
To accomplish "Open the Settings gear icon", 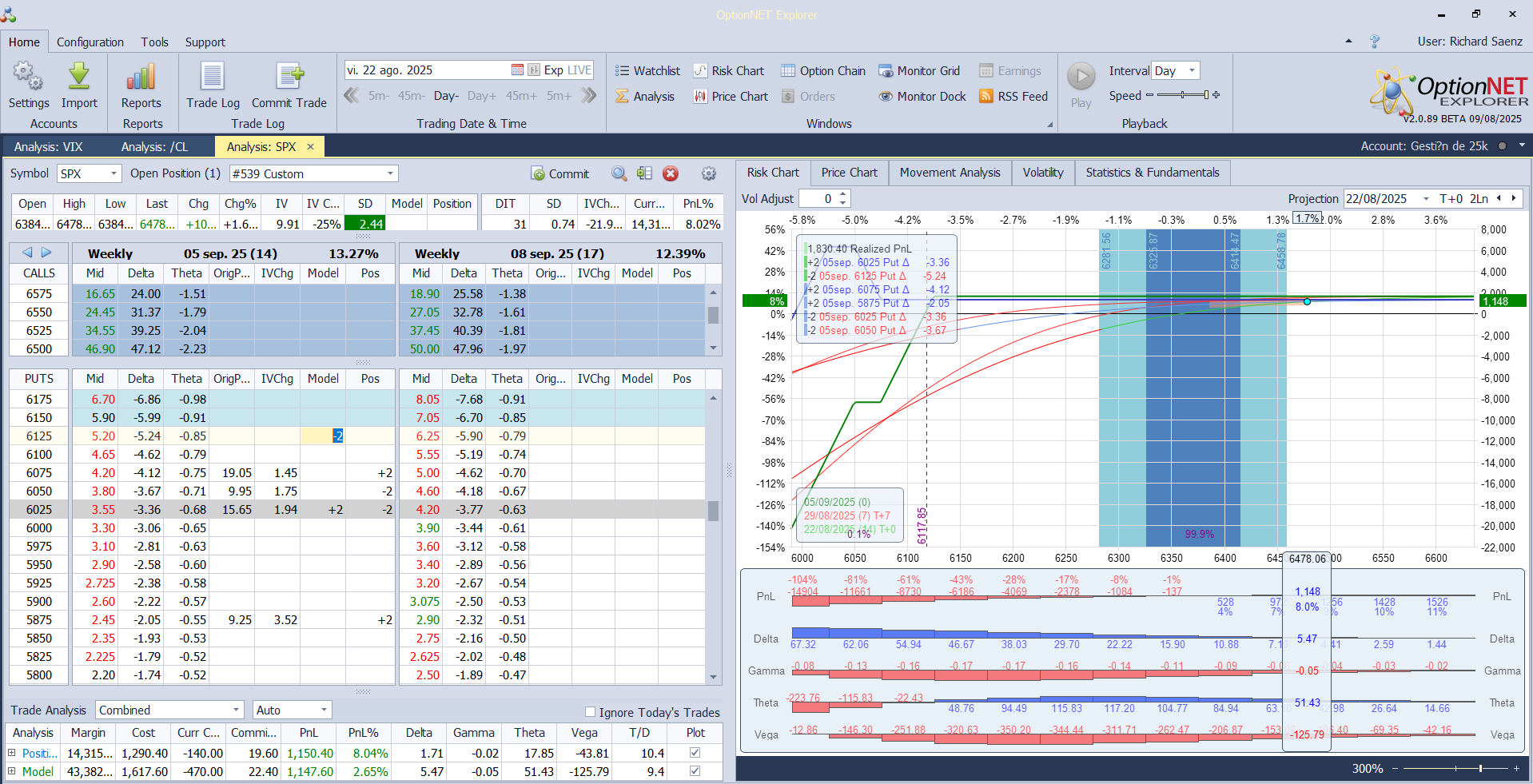I will click(x=29, y=77).
